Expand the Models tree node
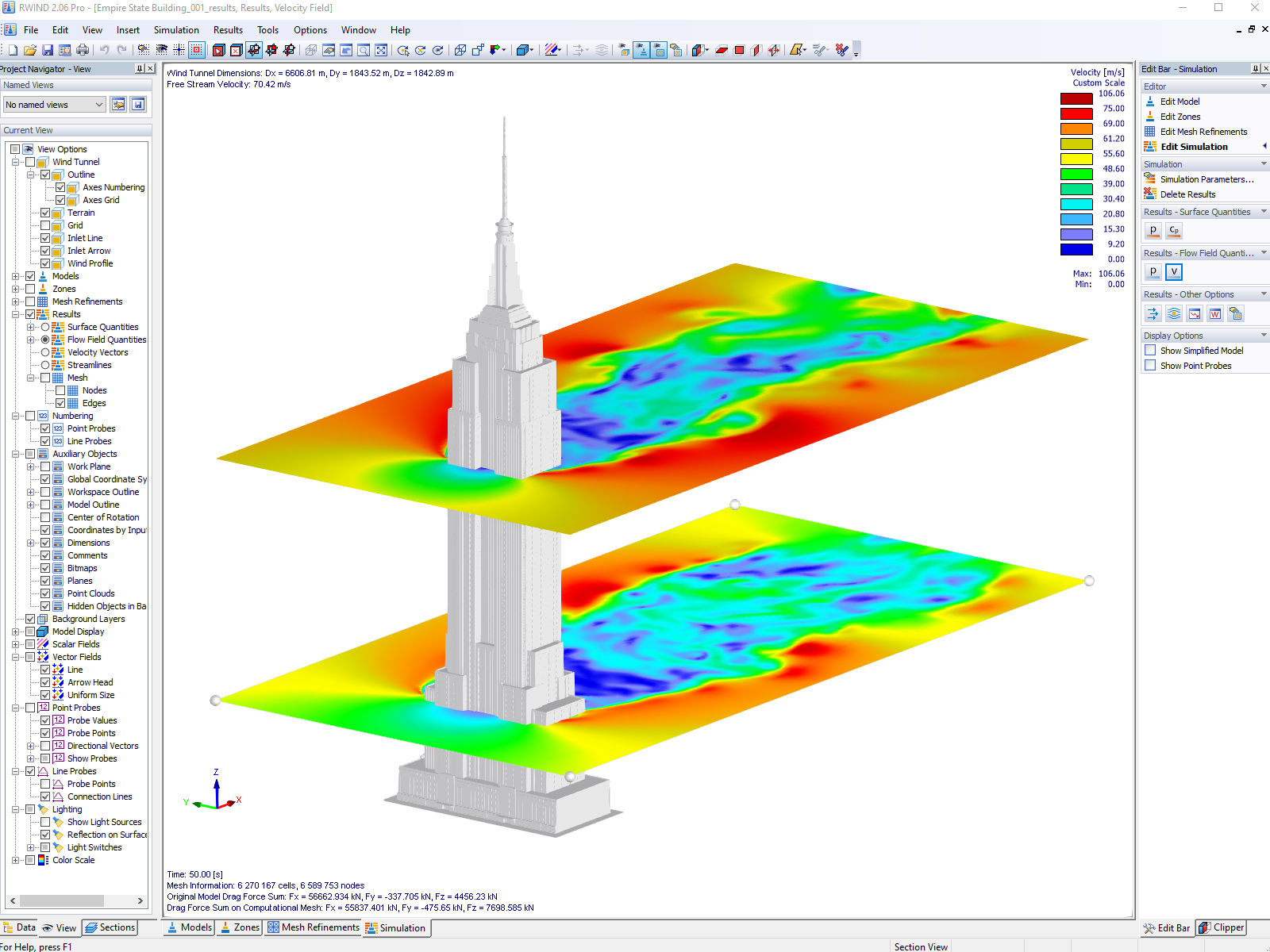The image size is (1270, 952). point(15,276)
